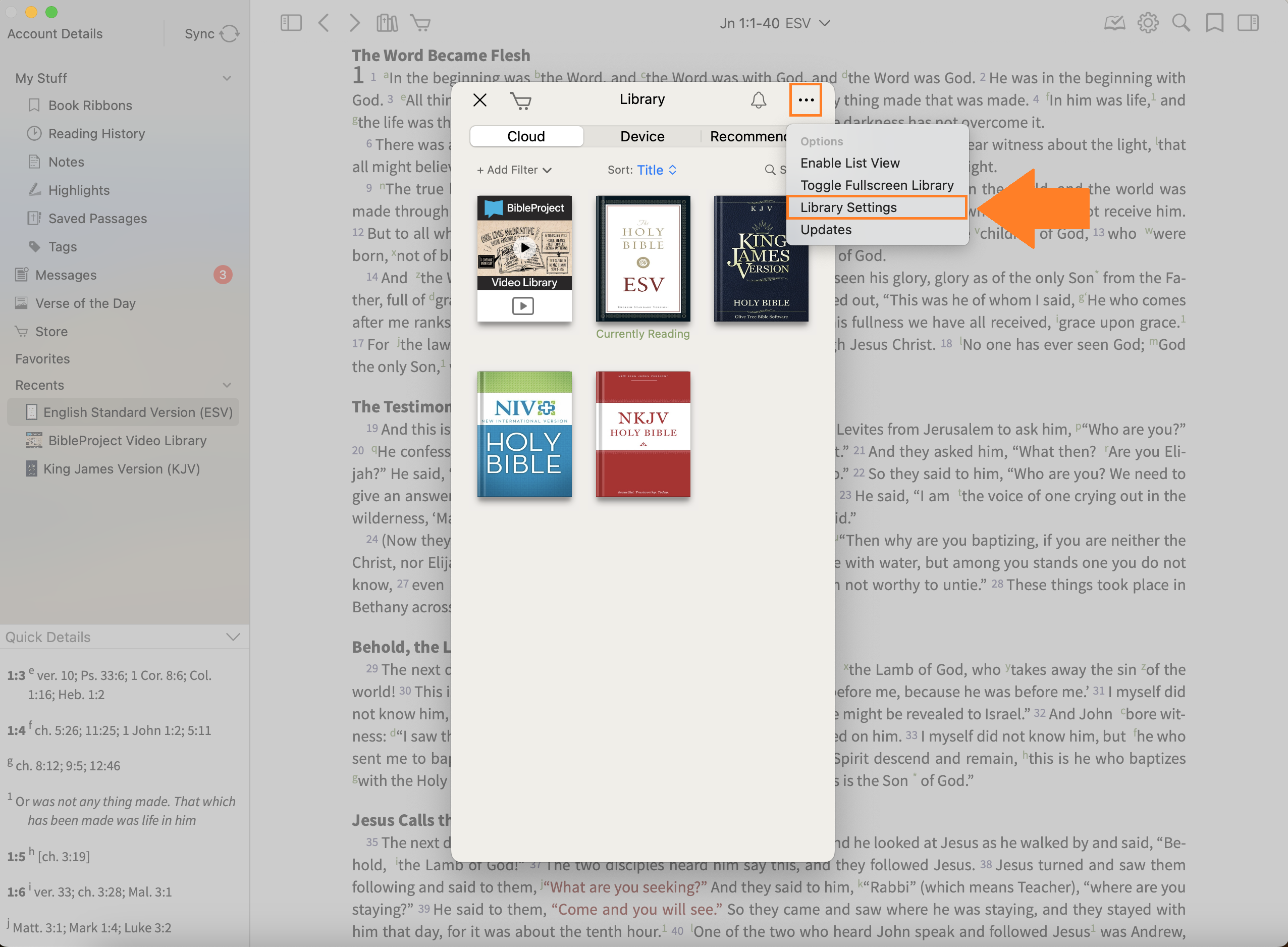
Task: Toggle the left sidebar panel icon
Action: pos(291,23)
